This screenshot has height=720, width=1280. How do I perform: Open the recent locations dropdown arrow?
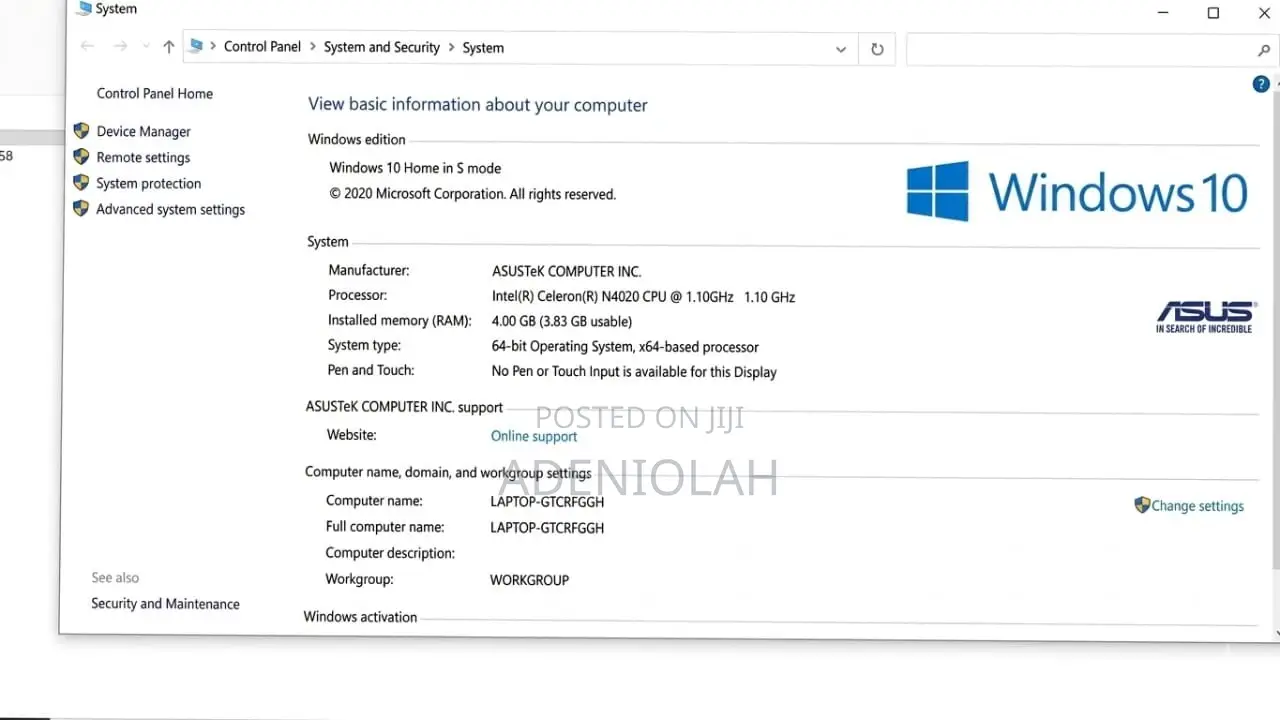[146, 47]
